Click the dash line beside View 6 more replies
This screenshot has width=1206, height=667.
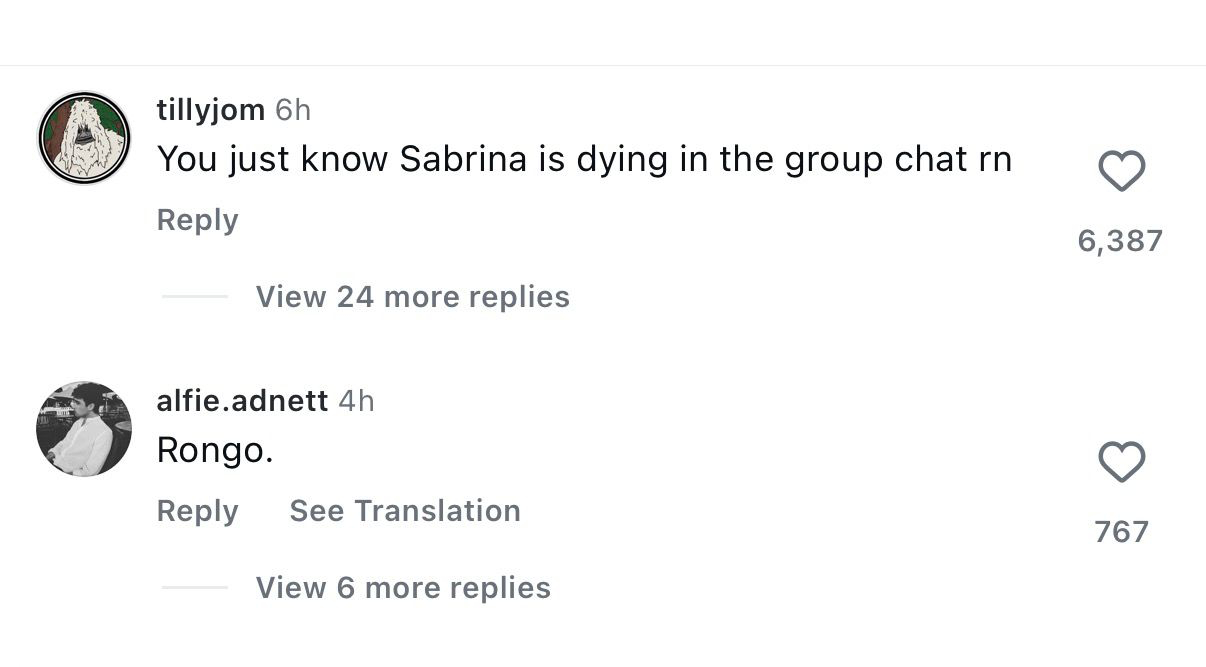click(x=194, y=588)
